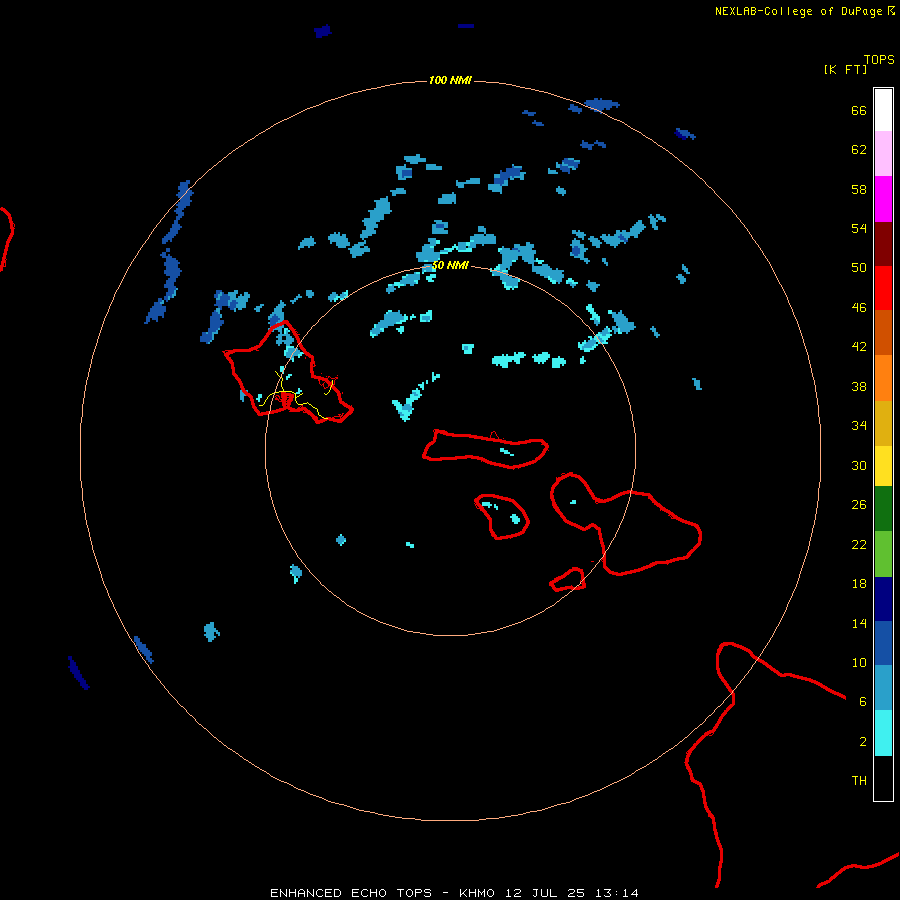The image size is (900, 900).
Task: Click the 22 legend value
Action: click(x=859, y=544)
